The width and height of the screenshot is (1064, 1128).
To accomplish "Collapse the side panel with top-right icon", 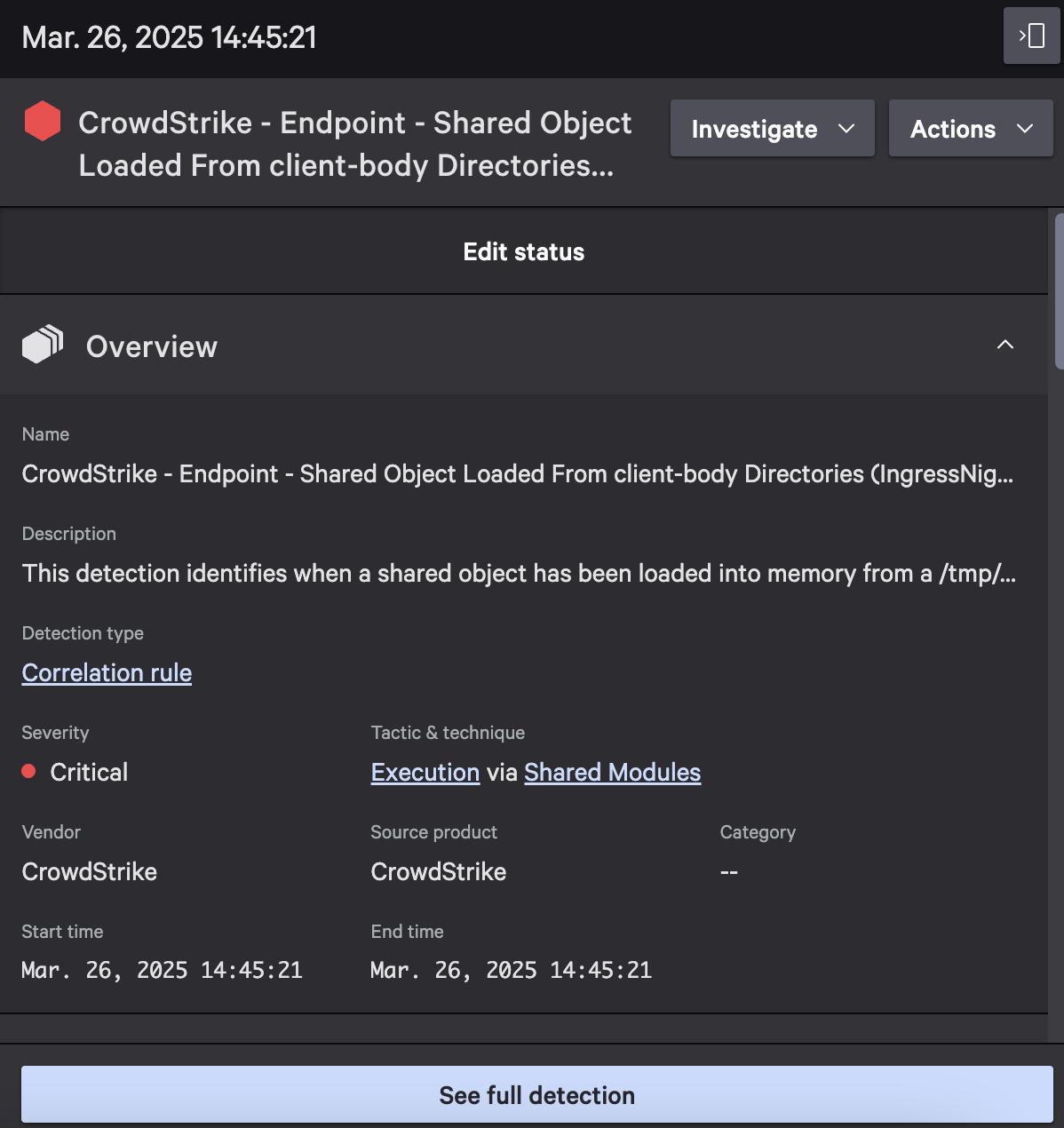I will tap(1031, 36).
